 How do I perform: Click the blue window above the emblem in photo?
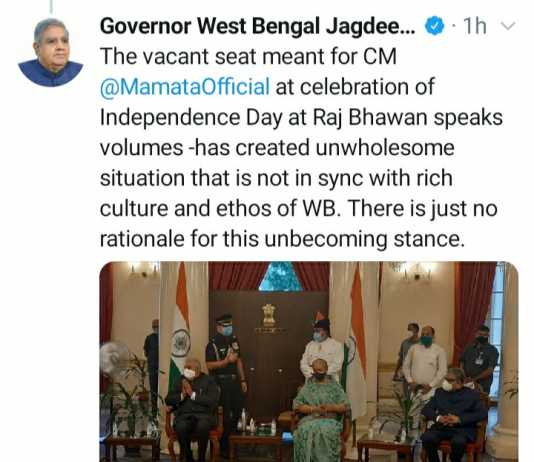click(280, 276)
